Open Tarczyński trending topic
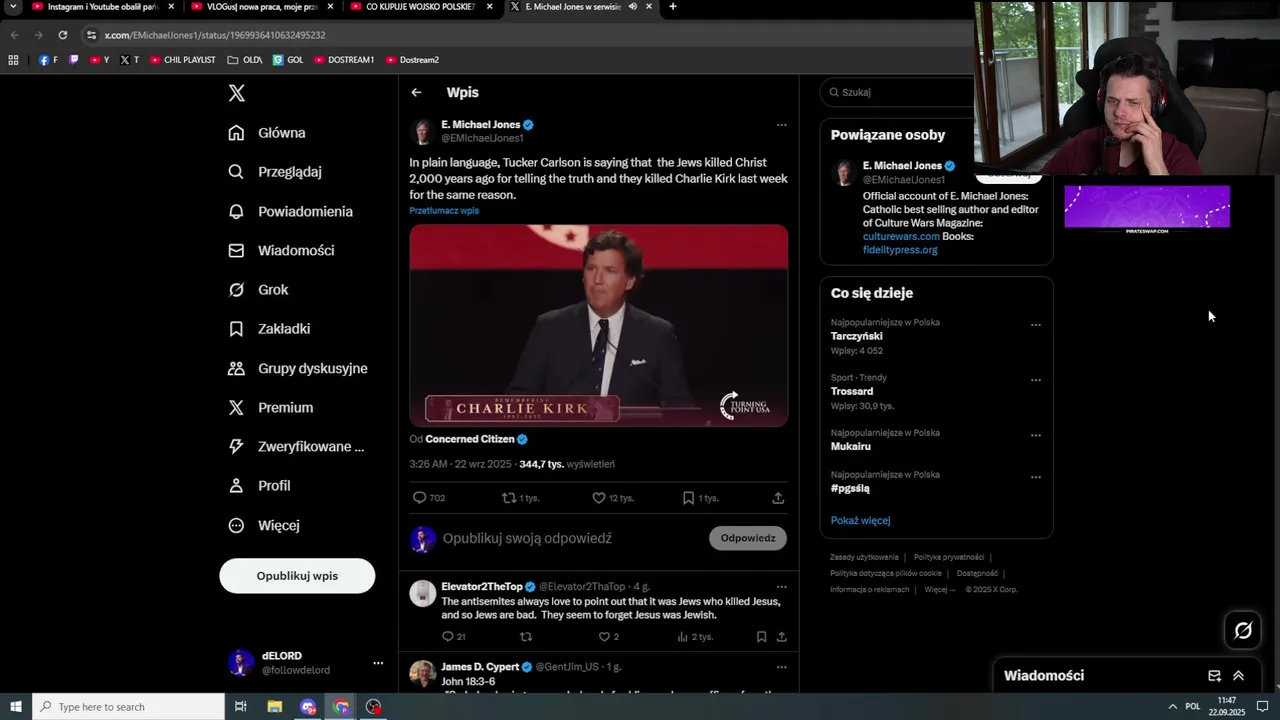Screen dimensions: 1280x720 tap(857, 337)
